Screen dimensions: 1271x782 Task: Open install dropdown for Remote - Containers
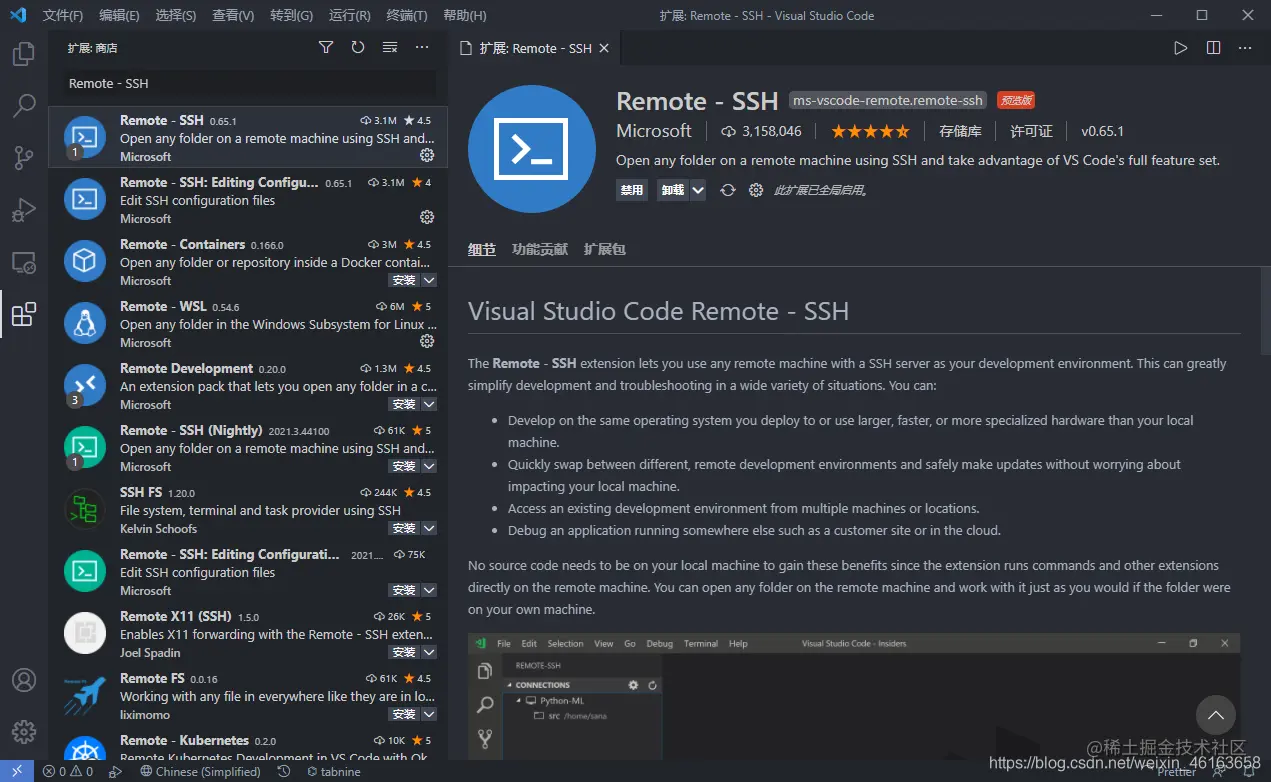[x=429, y=280]
